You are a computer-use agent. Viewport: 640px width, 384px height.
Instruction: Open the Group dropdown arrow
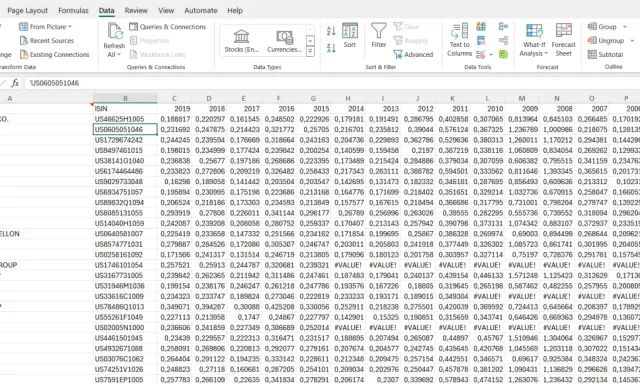pos(624,27)
